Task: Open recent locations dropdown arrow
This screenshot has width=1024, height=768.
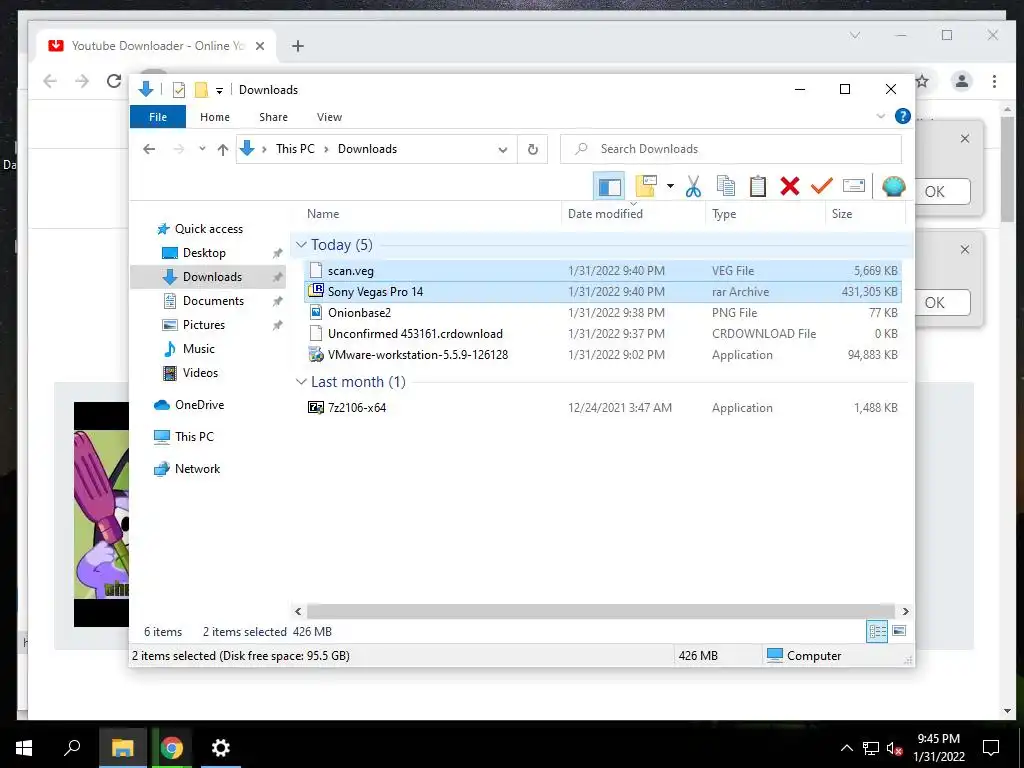Action: pyautogui.click(x=202, y=149)
